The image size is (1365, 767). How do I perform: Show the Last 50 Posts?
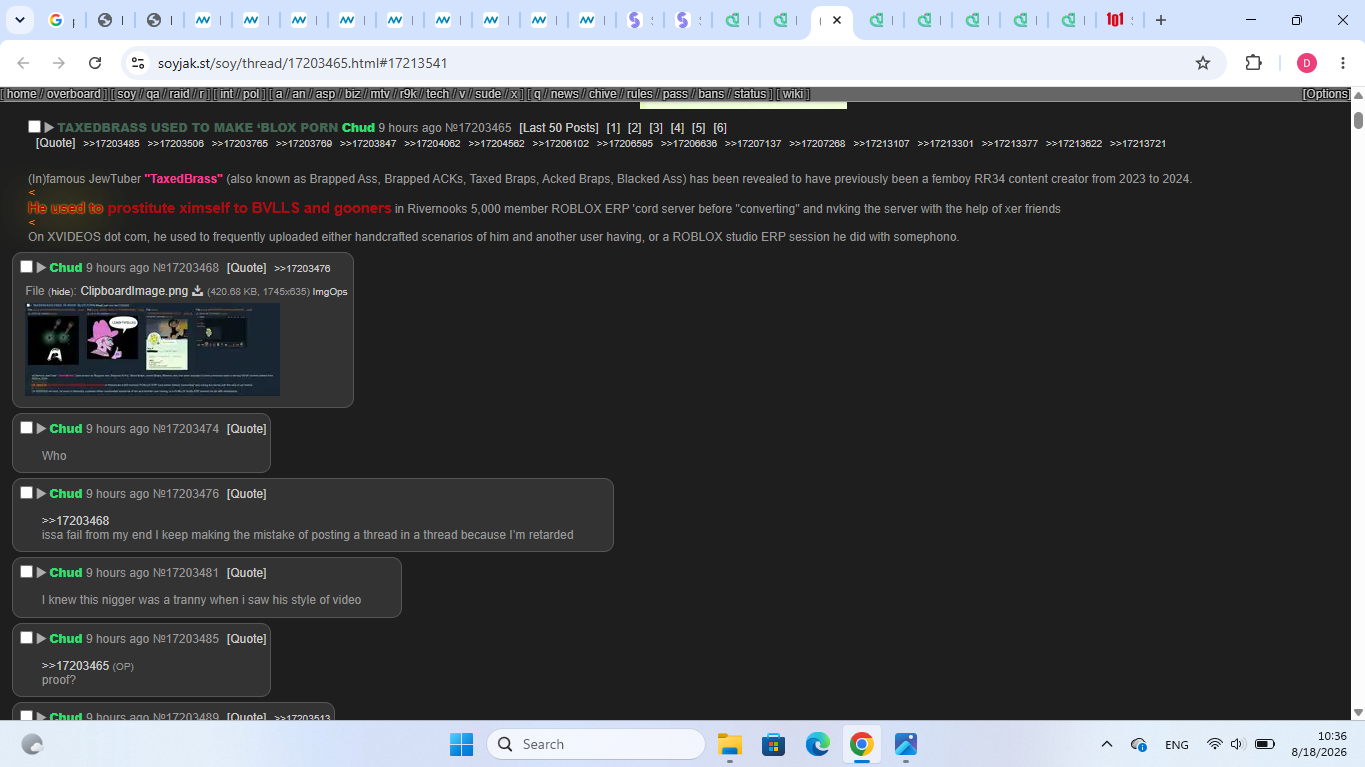(559, 128)
